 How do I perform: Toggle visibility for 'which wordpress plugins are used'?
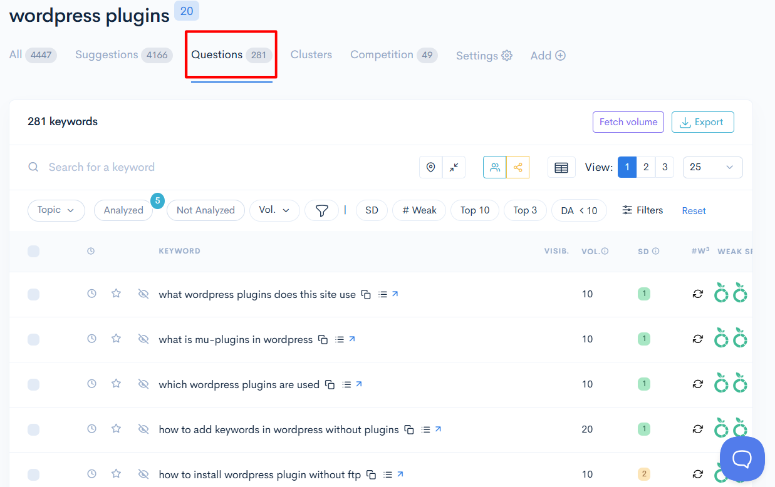click(143, 384)
